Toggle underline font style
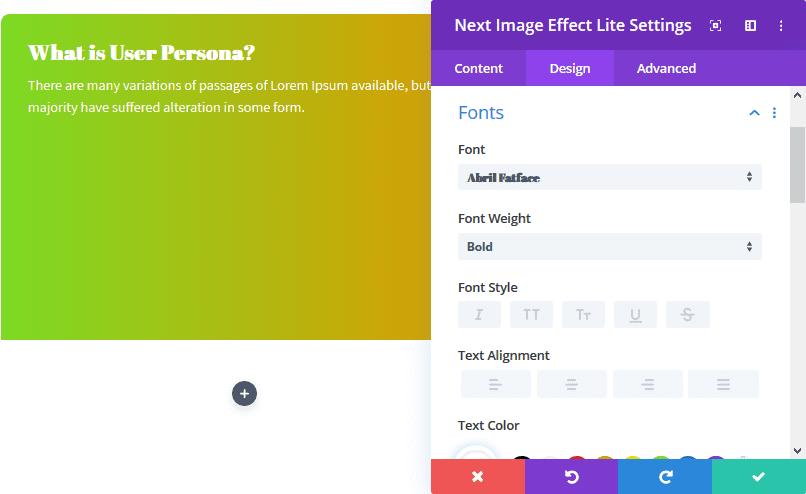 pos(635,315)
